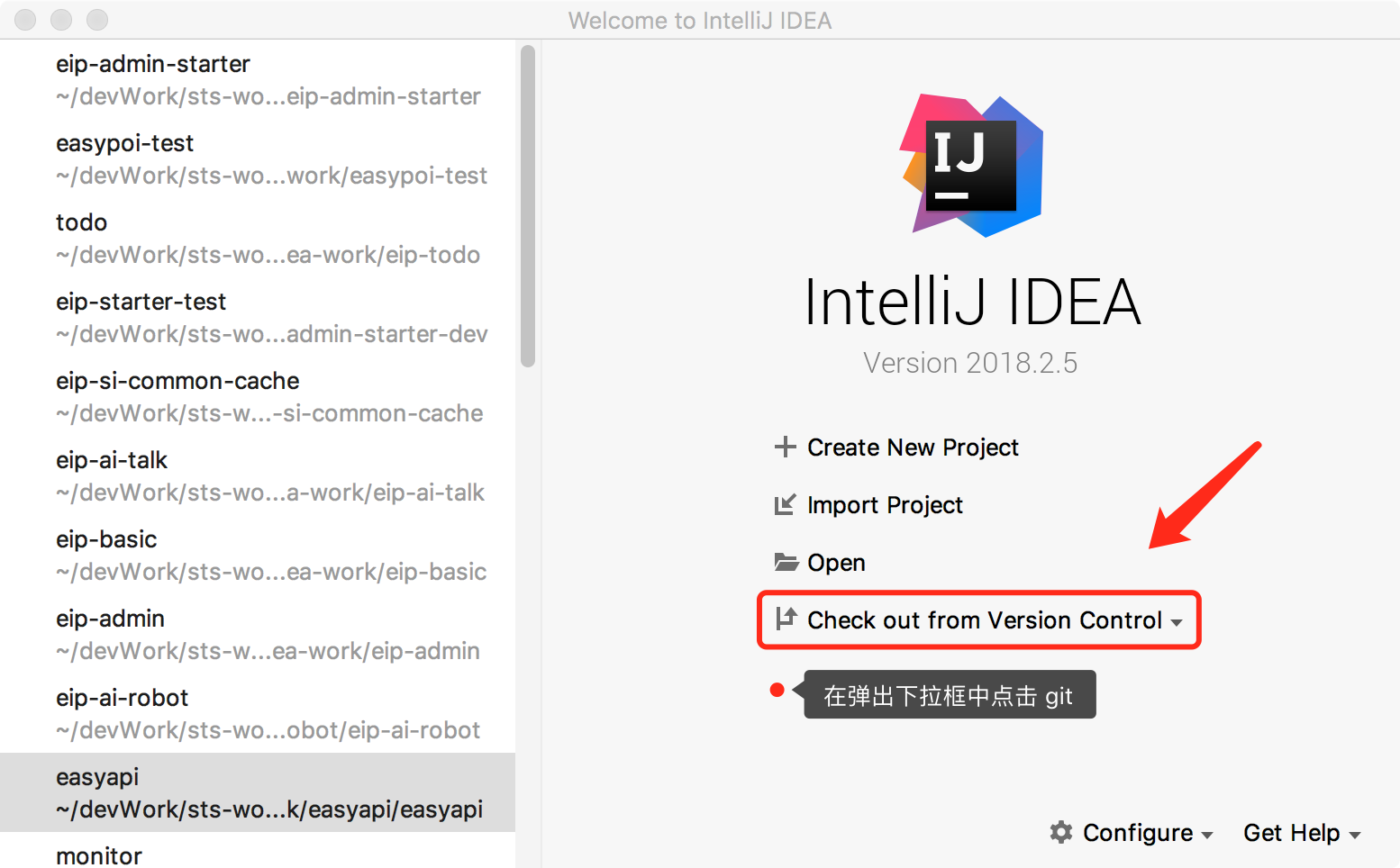Click the open folder icon beside Open

[786, 562]
